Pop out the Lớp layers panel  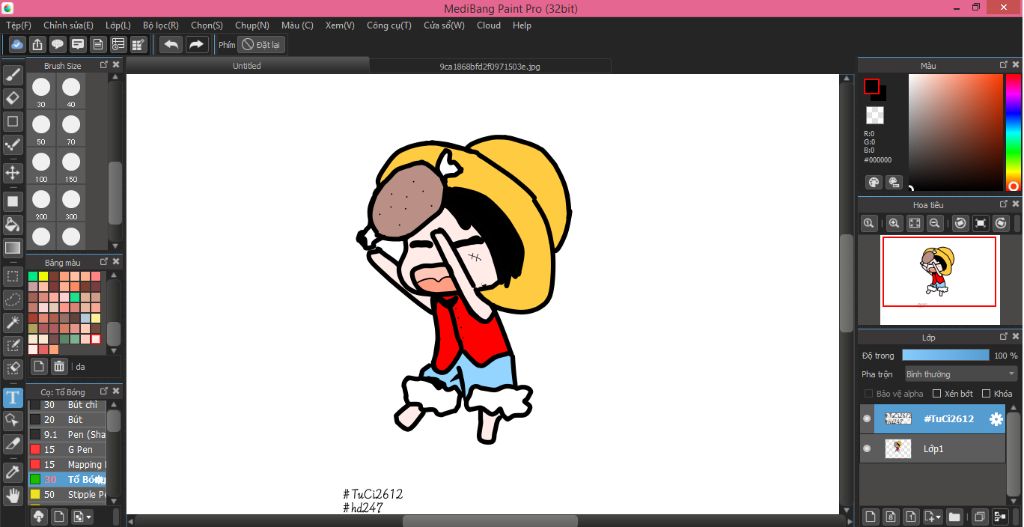[x=1003, y=337]
